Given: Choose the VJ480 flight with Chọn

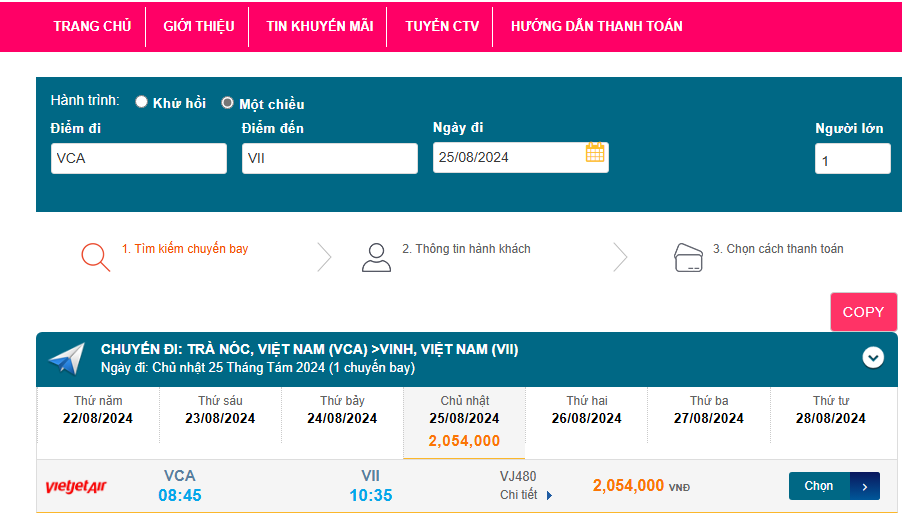Looking at the screenshot, I should pyautogui.click(x=819, y=486).
